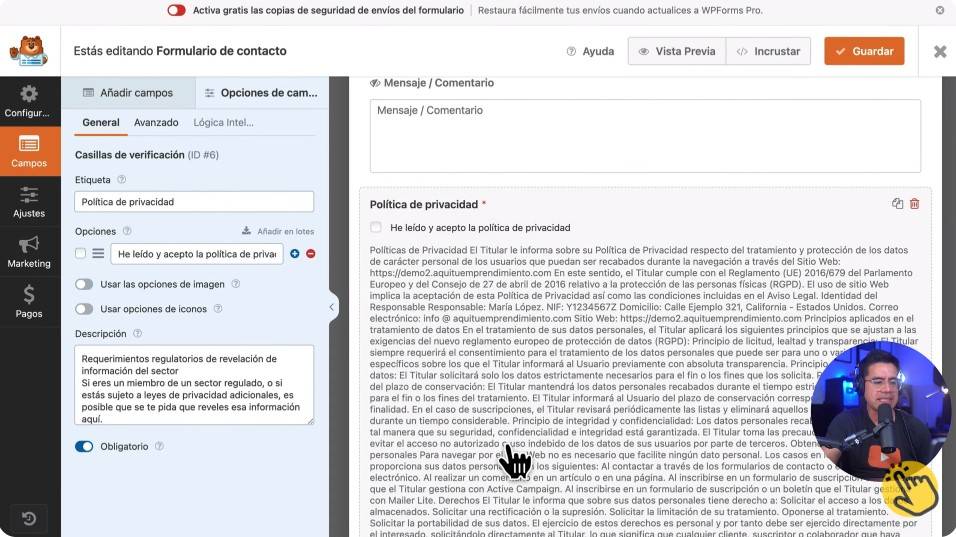956x537 pixels.
Task: Check 'He leído y acepto' preview checkbox
Action: coord(376,227)
